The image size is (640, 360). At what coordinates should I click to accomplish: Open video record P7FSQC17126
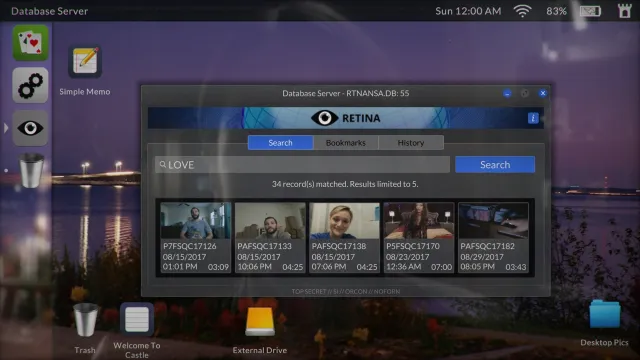pos(196,238)
